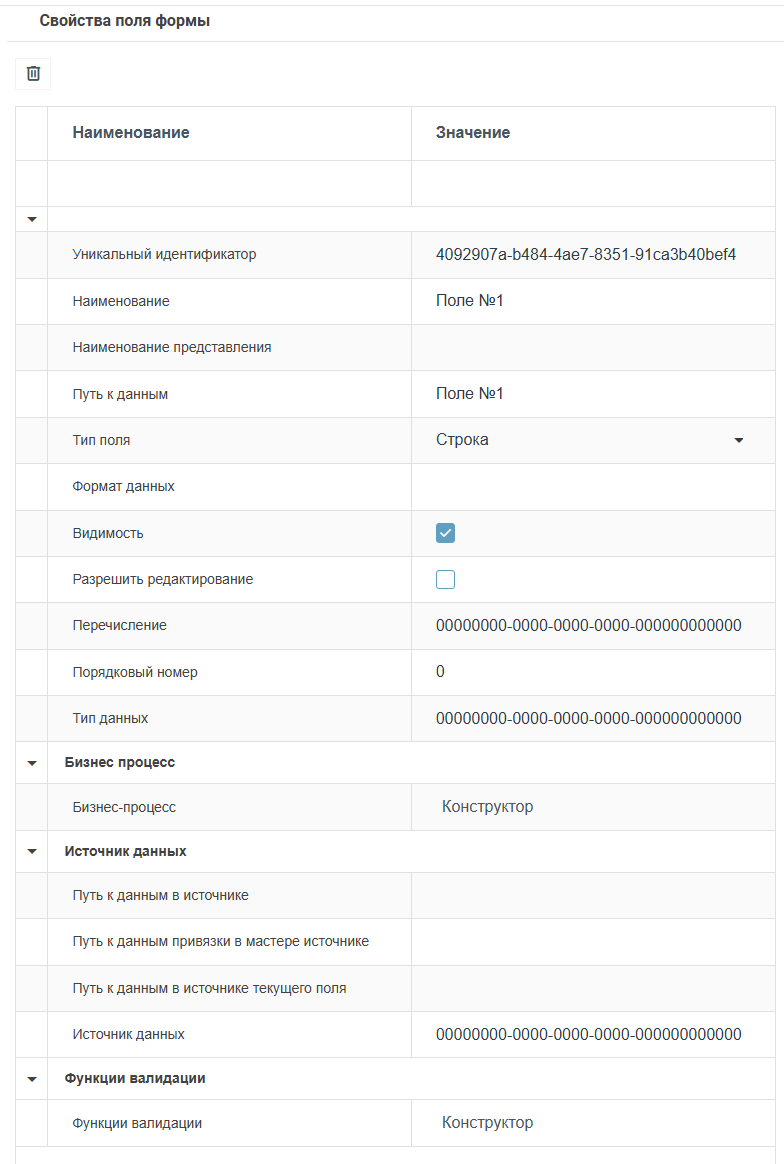784x1164 pixels.
Task: Enable the Разрешить редактирование checkbox
Action: [x=444, y=579]
